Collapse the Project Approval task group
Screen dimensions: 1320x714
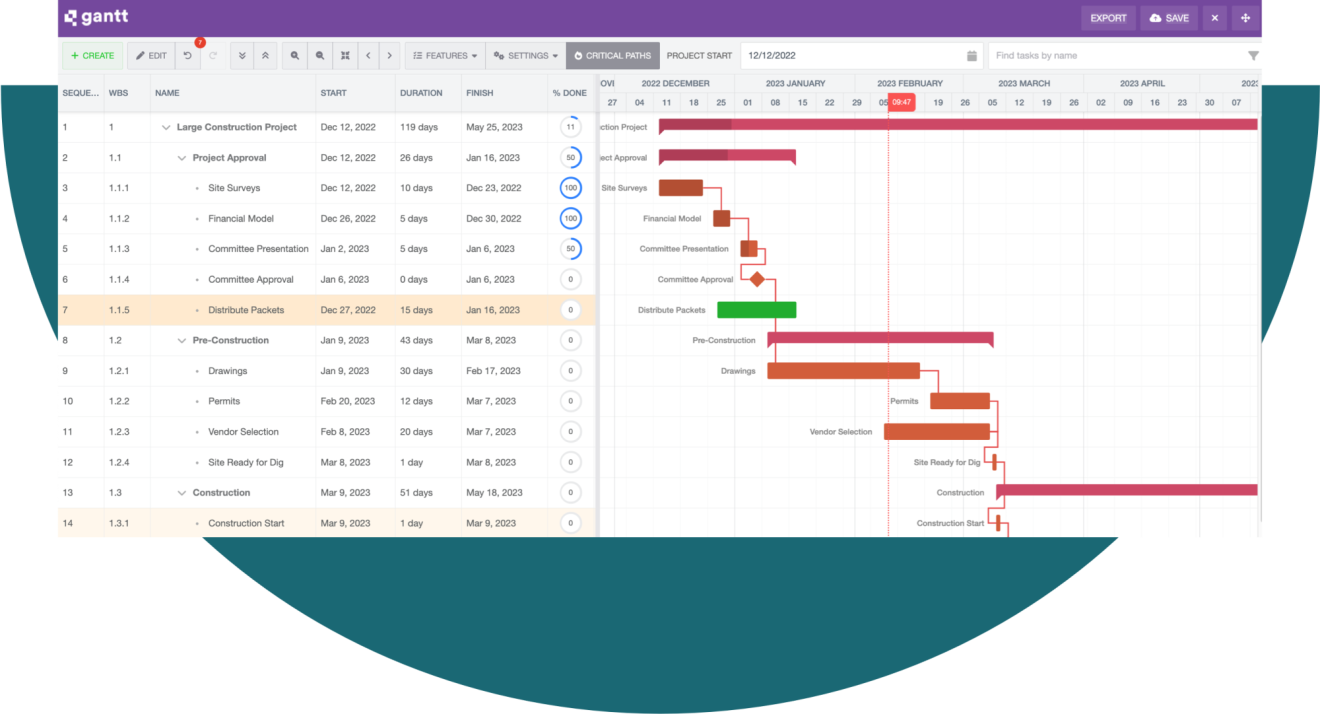(x=182, y=157)
